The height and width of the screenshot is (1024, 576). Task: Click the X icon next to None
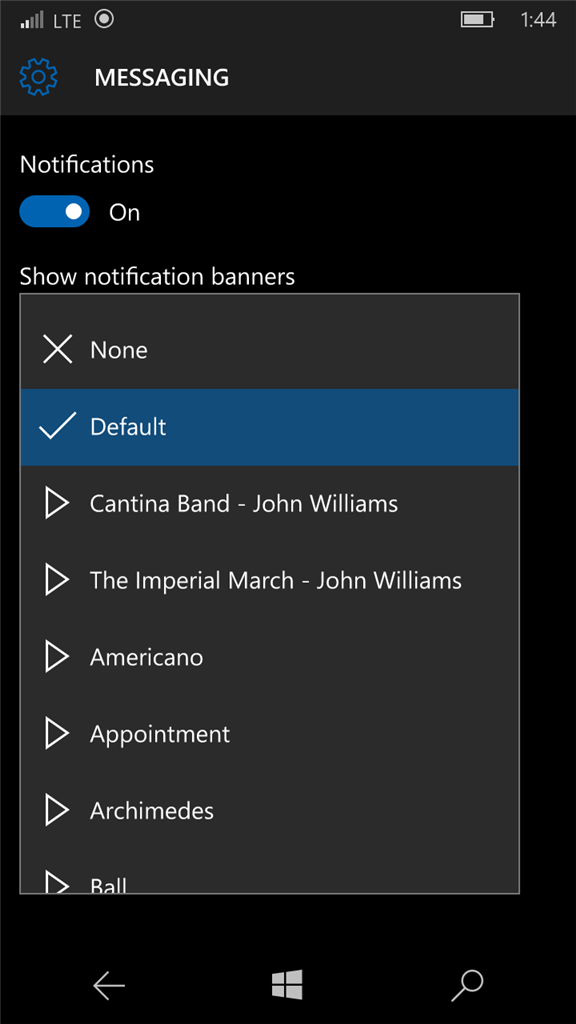pyautogui.click(x=57, y=349)
